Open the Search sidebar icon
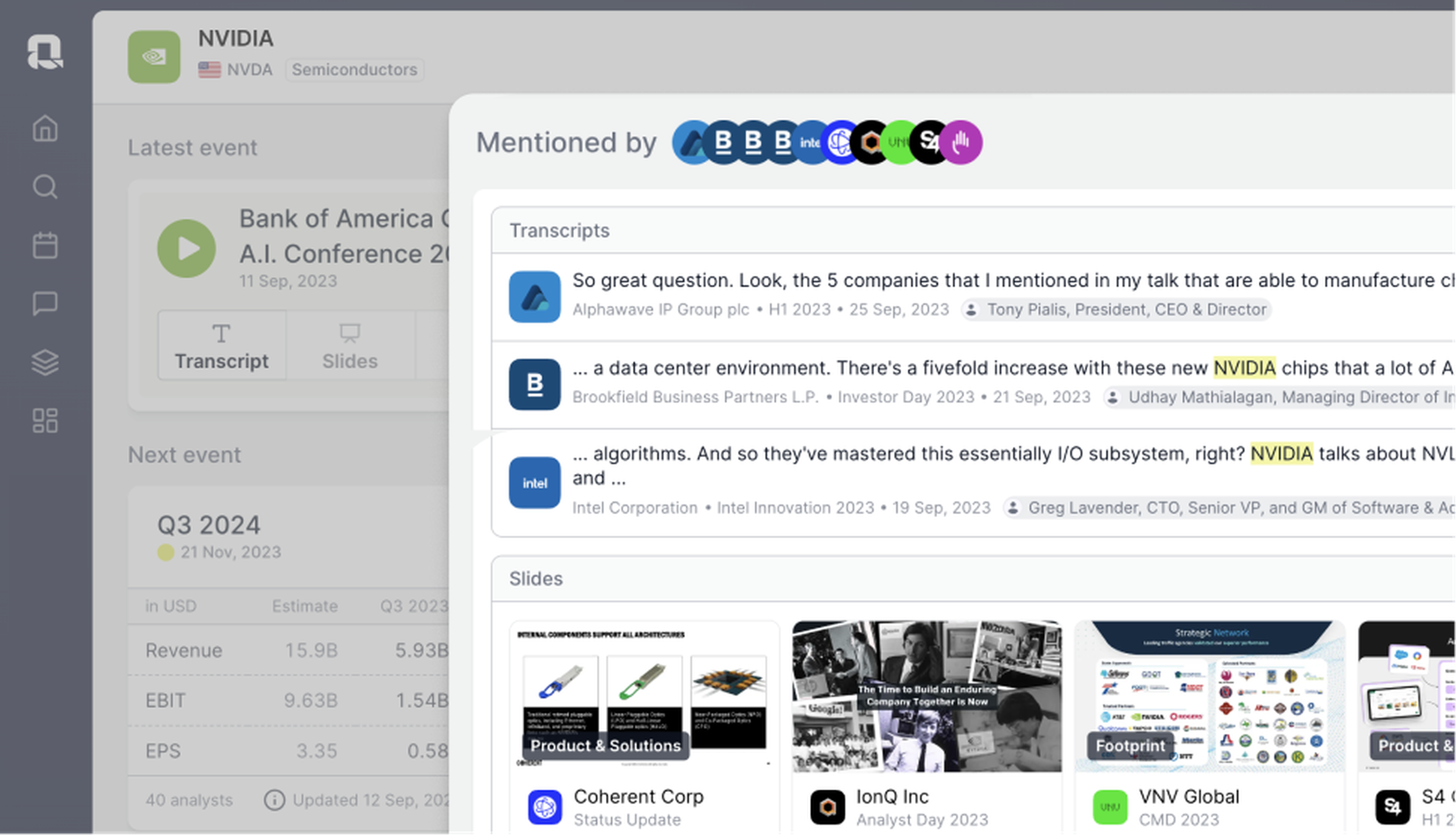 click(45, 186)
